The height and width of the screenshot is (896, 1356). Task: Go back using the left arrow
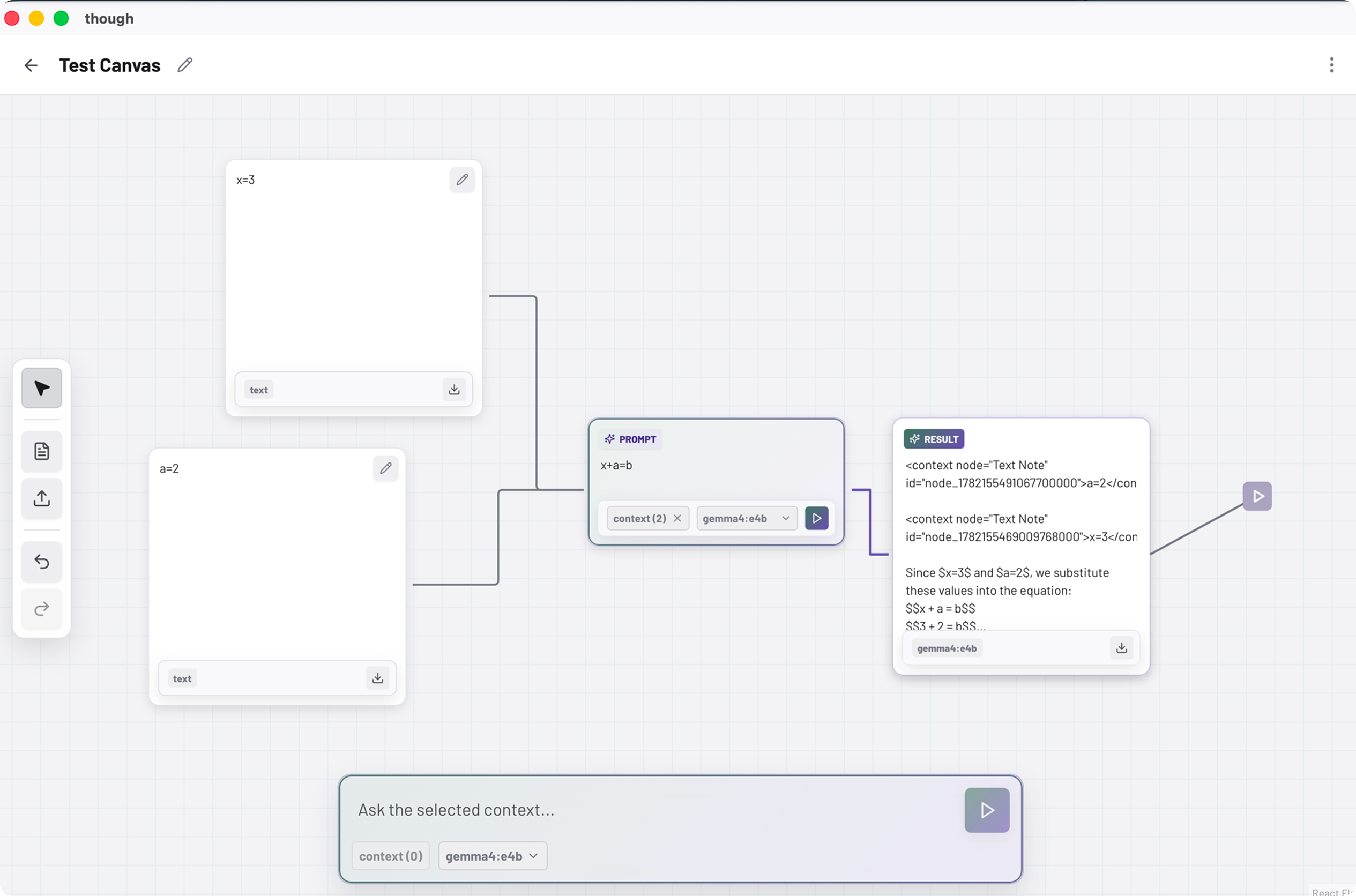point(31,65)
